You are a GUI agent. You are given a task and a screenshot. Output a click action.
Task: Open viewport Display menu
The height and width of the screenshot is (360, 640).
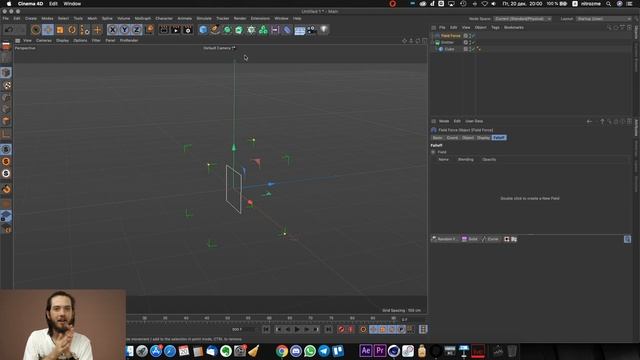(62, 40)
